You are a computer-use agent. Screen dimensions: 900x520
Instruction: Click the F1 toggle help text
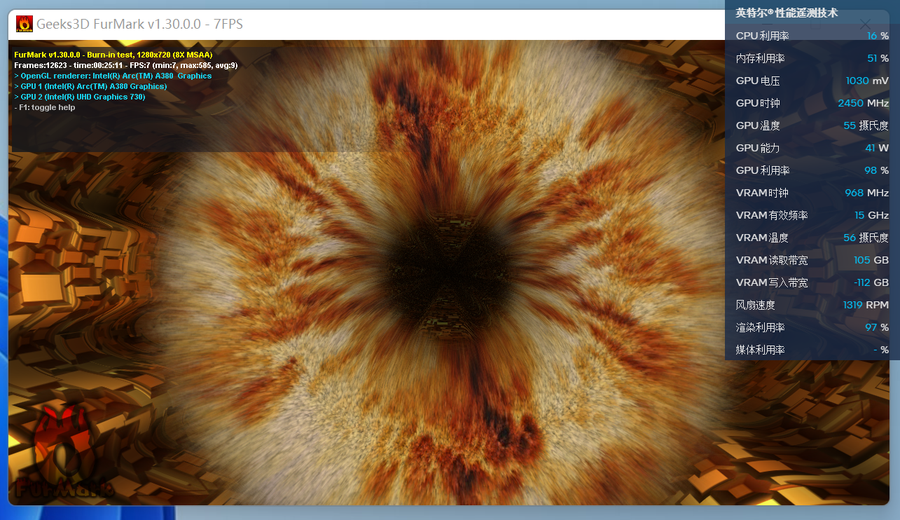coord(45,108)
